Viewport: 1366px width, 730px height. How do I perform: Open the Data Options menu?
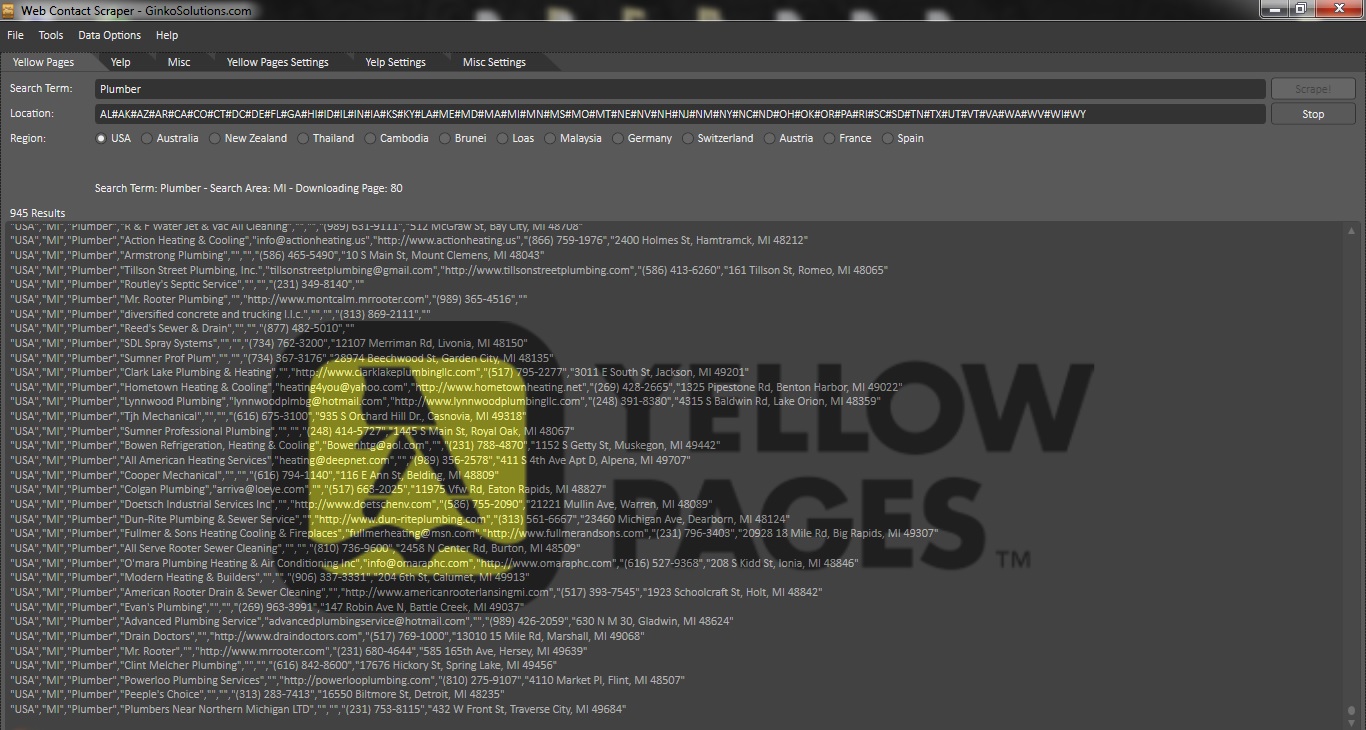click(x=110, y=35)
